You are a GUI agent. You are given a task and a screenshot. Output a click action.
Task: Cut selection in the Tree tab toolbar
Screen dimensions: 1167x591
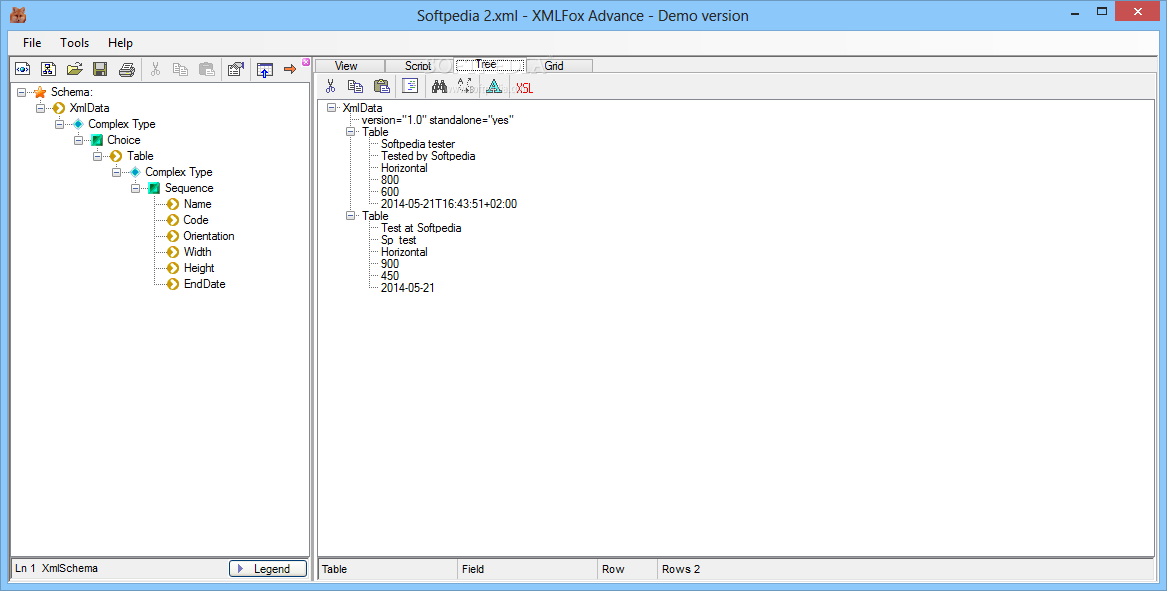click(330, 87)
